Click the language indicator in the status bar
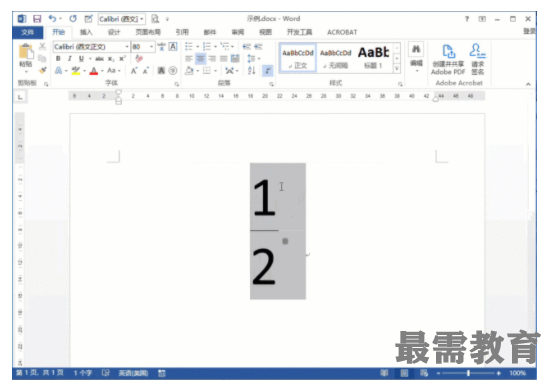The image size is (547, 387). (x=133, y=373)
